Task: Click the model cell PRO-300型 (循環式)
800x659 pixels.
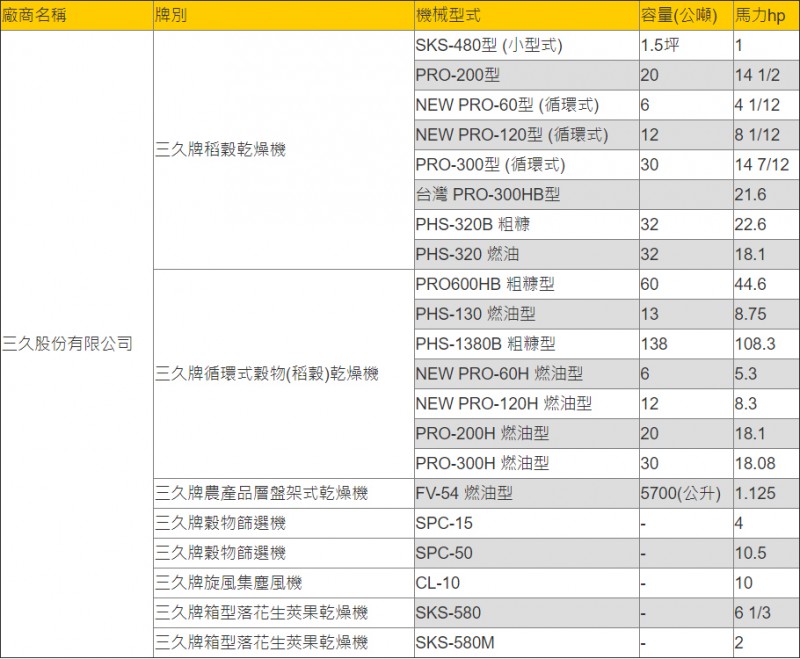Action: click(x=527, y=165)
